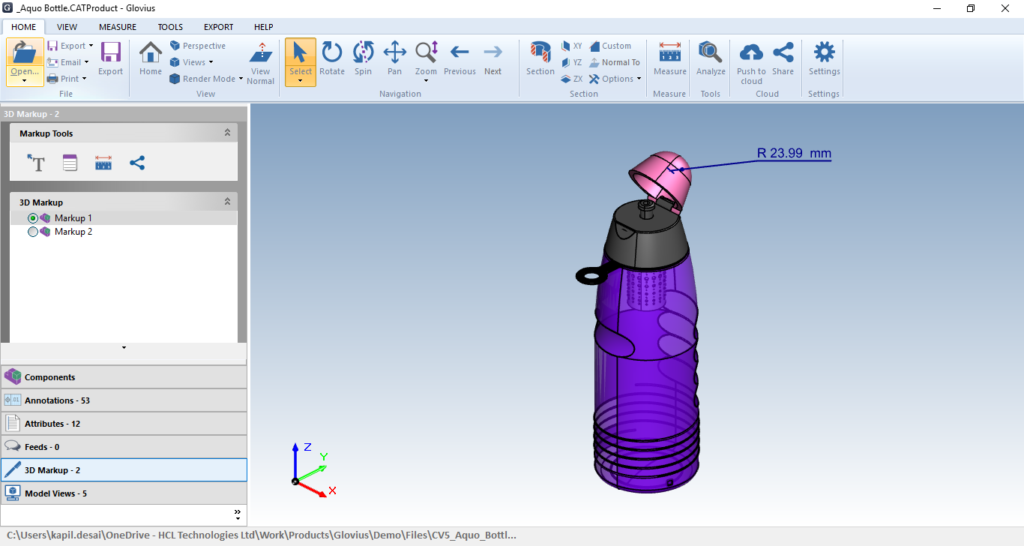Click the R 23.99 mm dimension label

(794, 153)
